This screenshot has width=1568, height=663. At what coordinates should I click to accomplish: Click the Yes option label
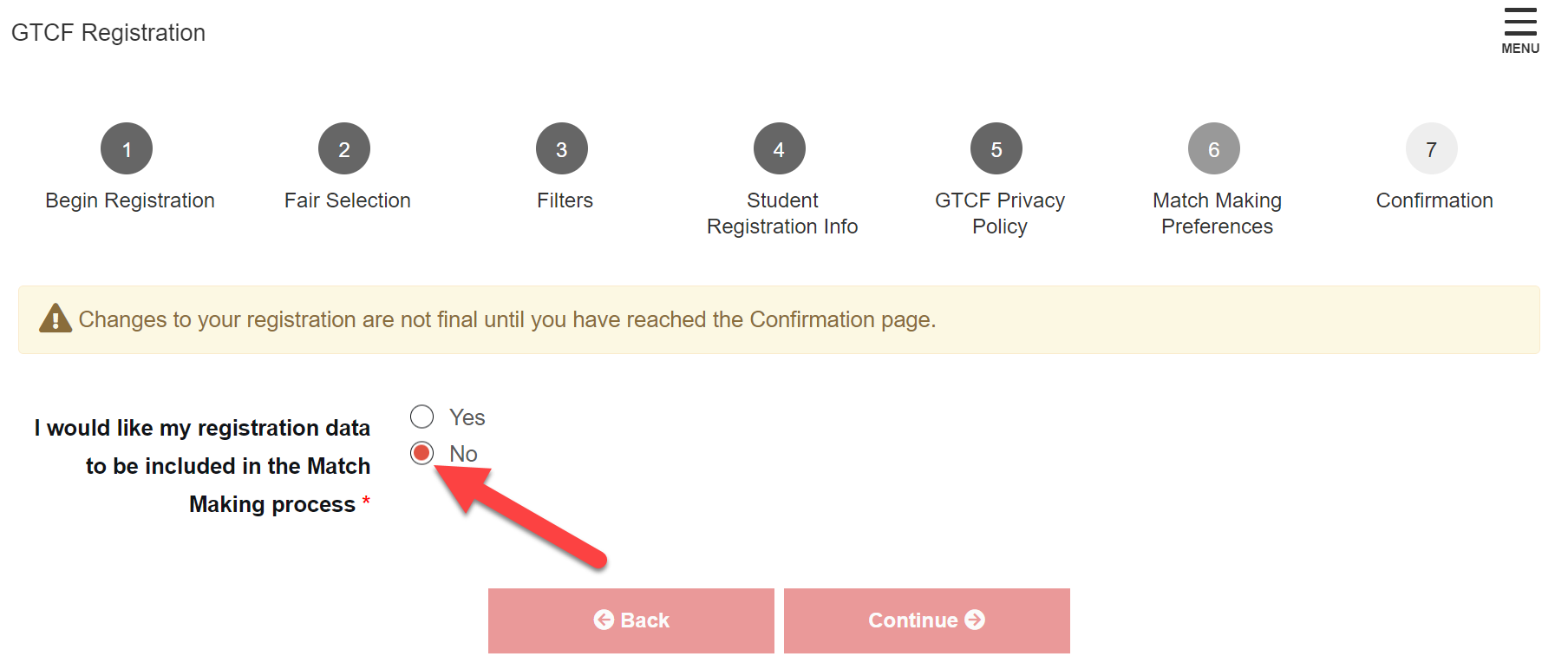(x=467, y=417)
